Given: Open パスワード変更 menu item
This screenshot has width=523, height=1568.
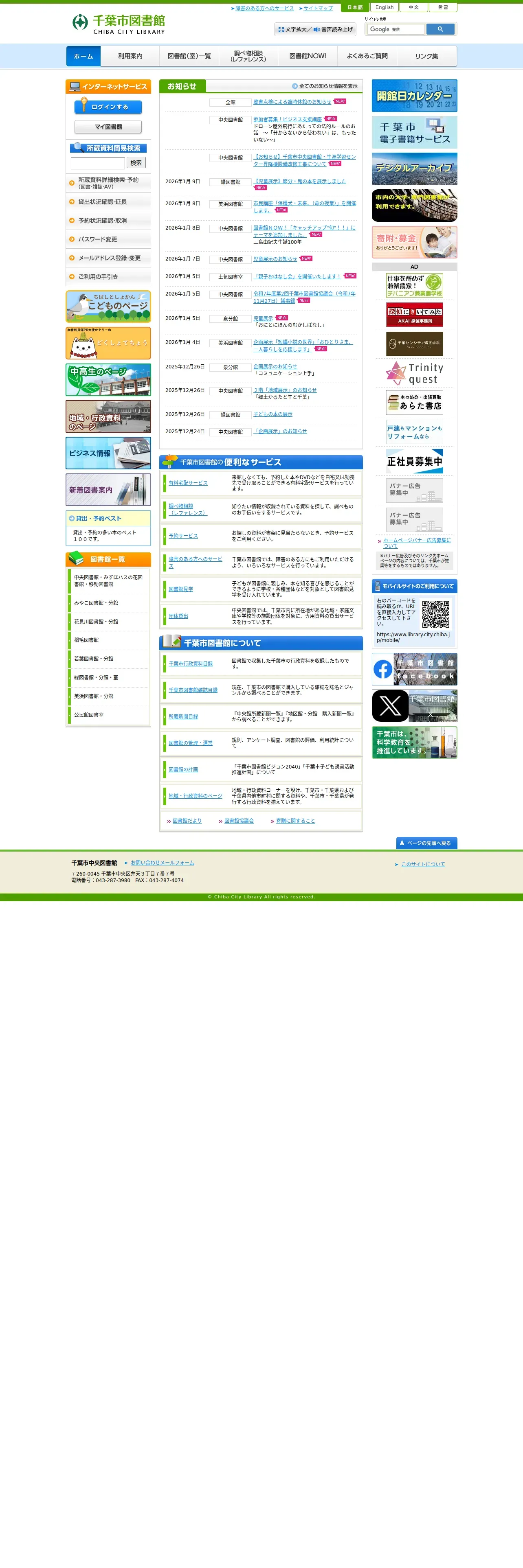Looking at the screenshot, I should pyautogui.click(x=108, y=239).
